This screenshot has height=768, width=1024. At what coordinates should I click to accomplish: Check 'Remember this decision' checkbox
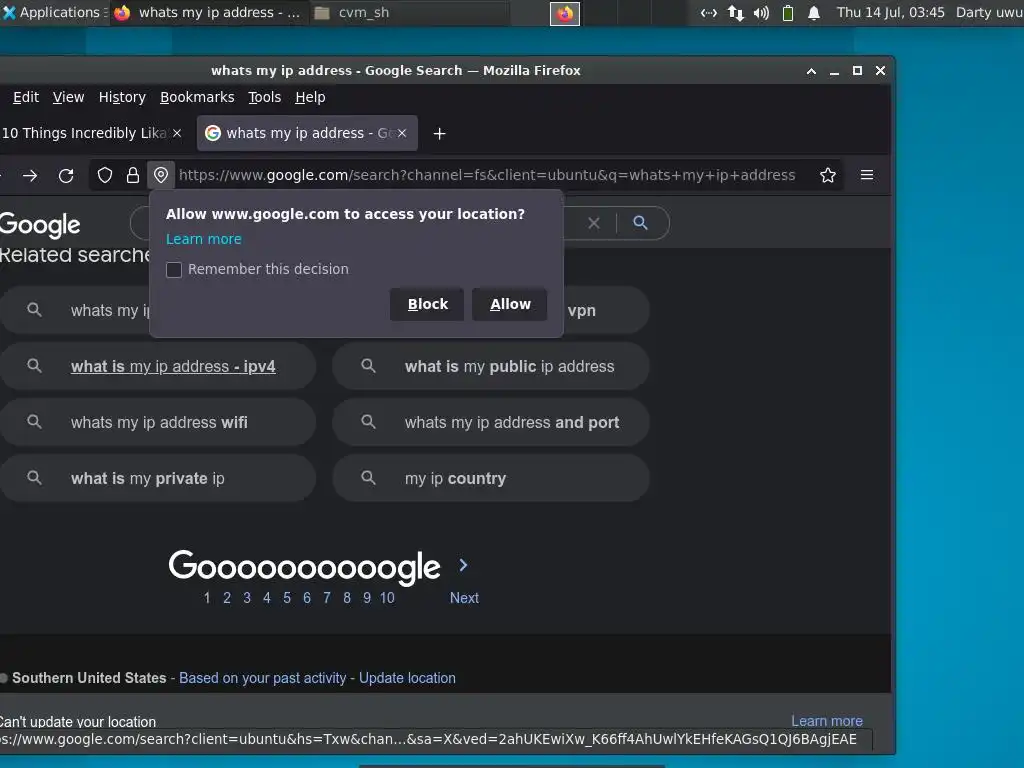tap(174, 270)
